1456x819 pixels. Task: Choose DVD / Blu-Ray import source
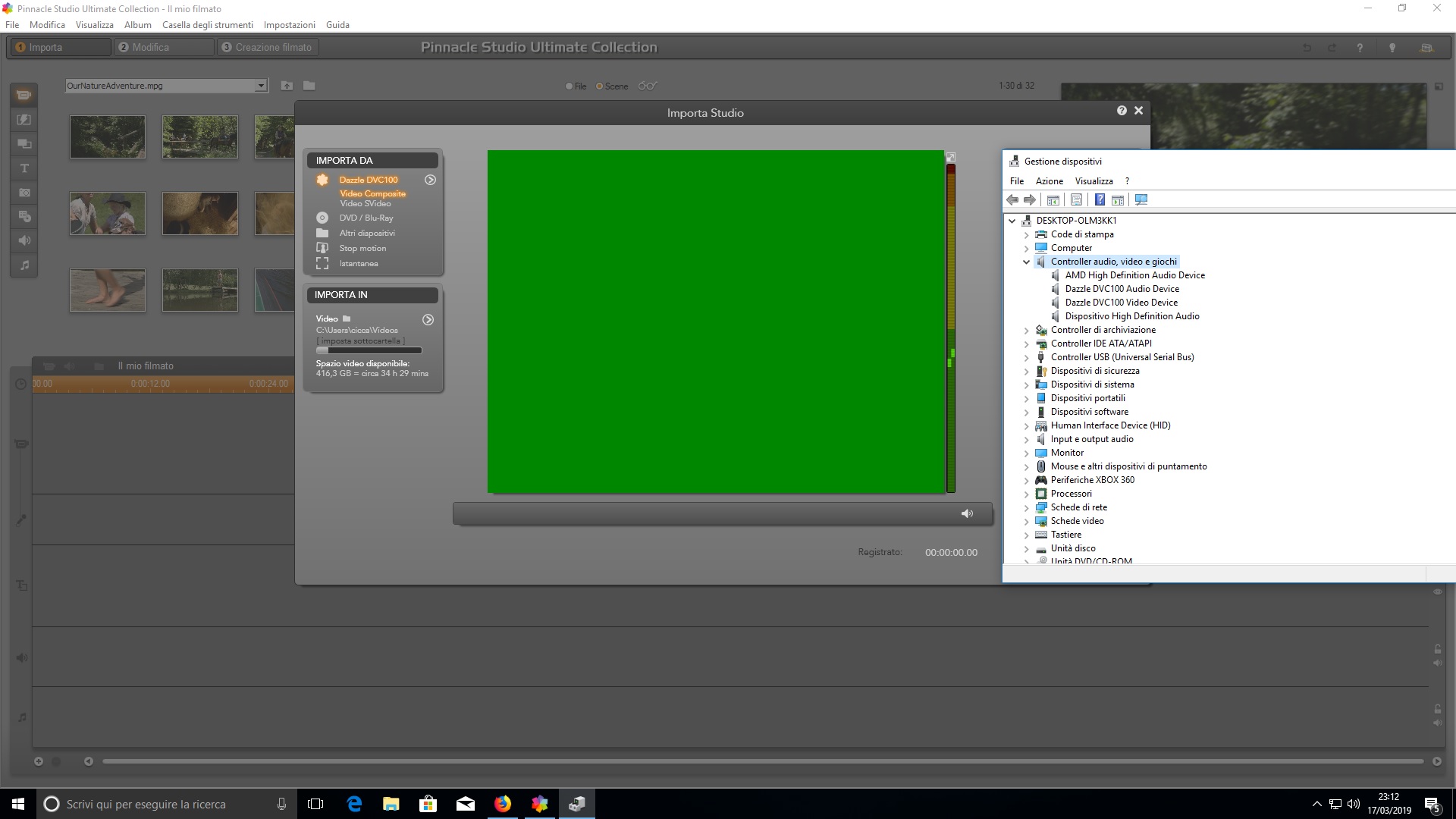click(x=366, y=218)
